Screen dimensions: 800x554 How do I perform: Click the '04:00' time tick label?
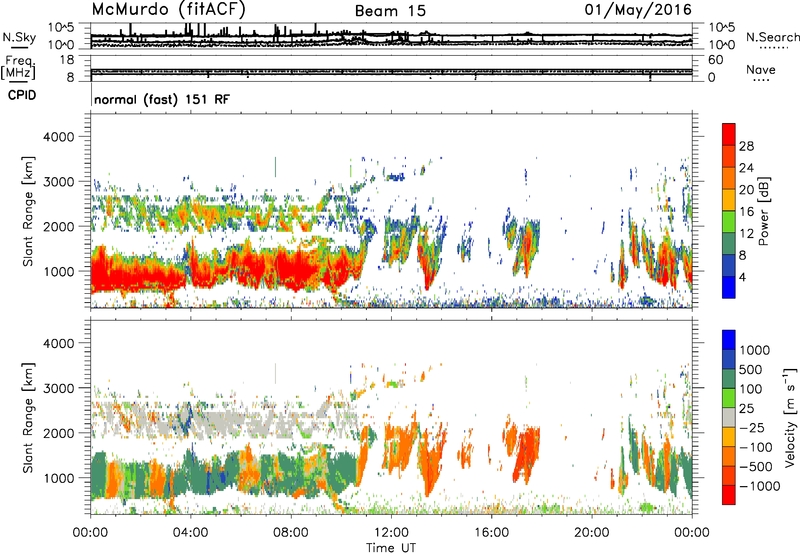[x=190, y=533]
